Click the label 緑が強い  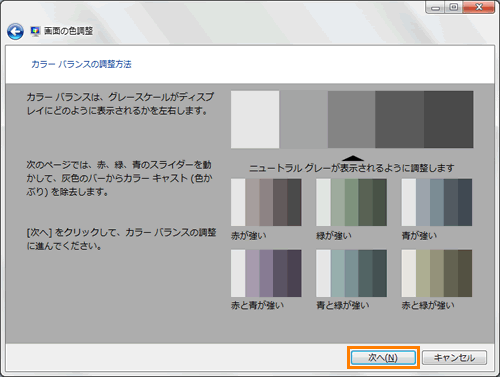(x=334, y=235)
